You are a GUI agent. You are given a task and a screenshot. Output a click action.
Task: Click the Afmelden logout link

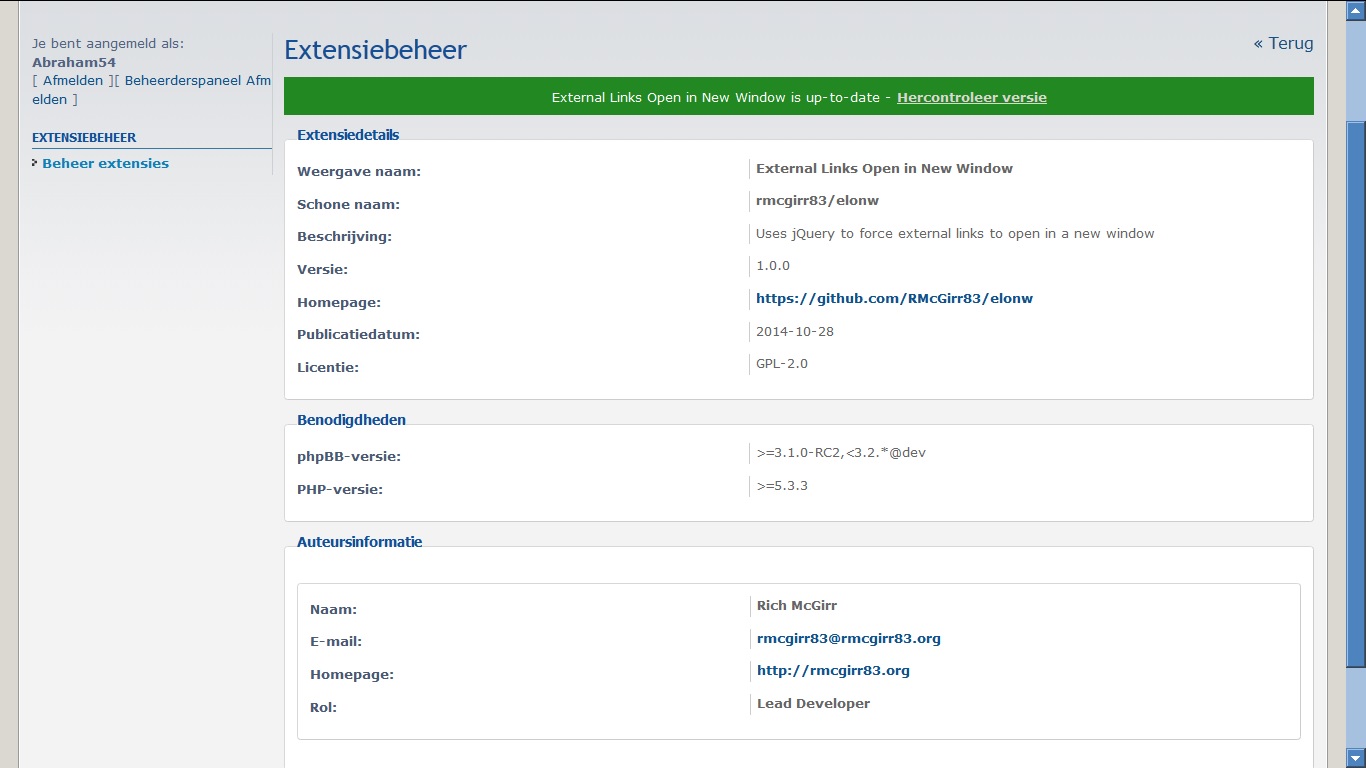[x=73, y=80]
